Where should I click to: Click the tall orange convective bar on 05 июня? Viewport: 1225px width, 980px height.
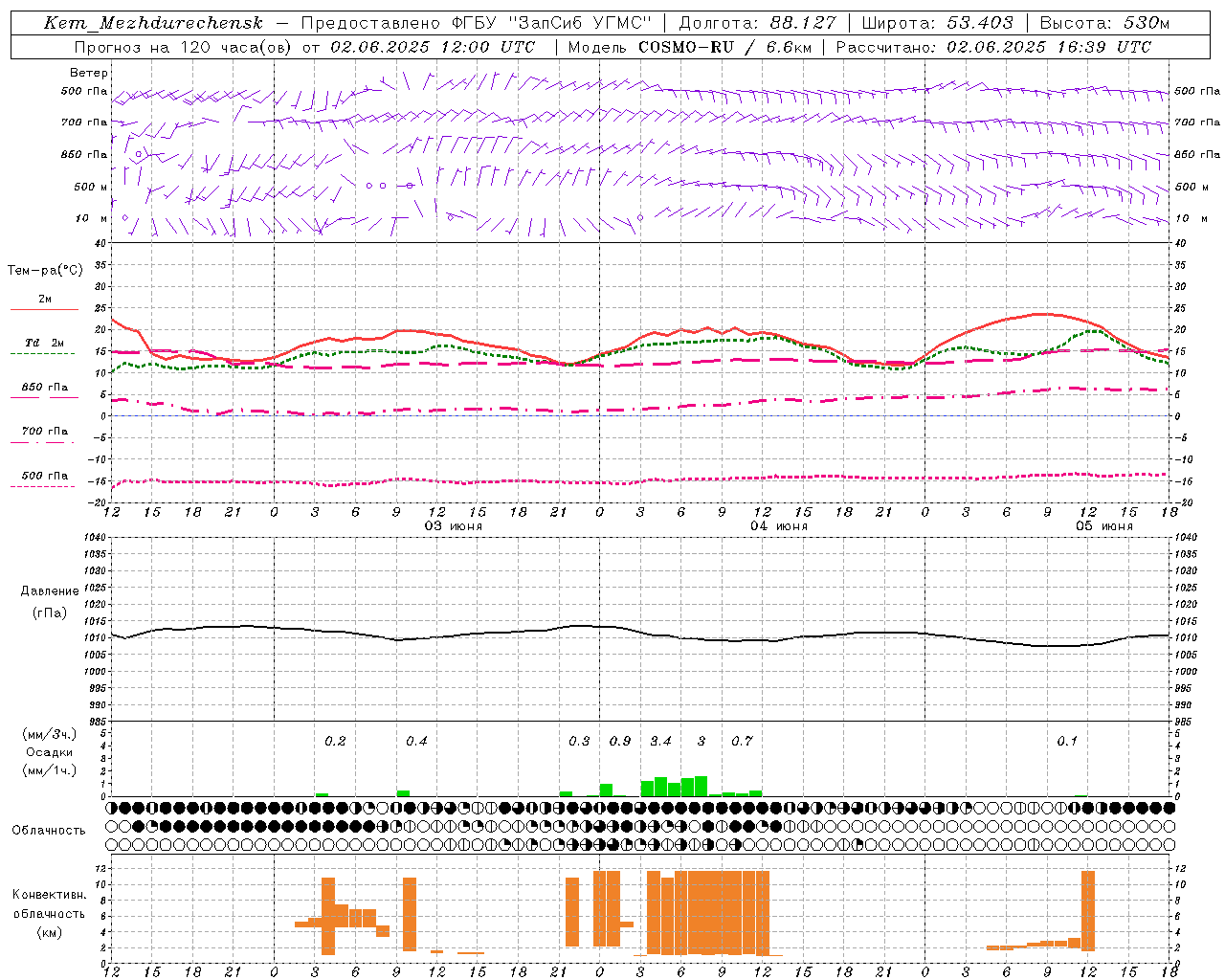tap(1088, 910)
